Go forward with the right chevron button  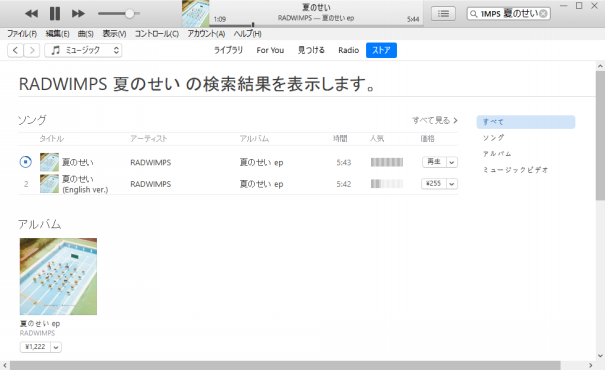pos(32,50)
